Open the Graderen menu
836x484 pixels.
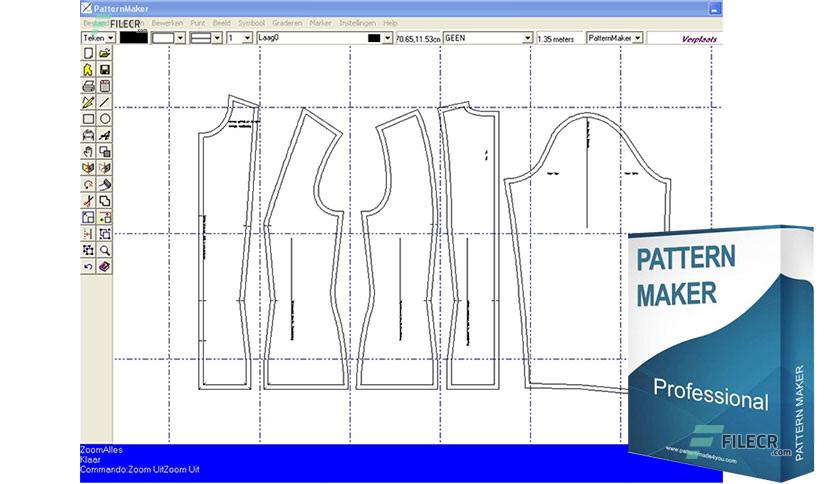287,22
